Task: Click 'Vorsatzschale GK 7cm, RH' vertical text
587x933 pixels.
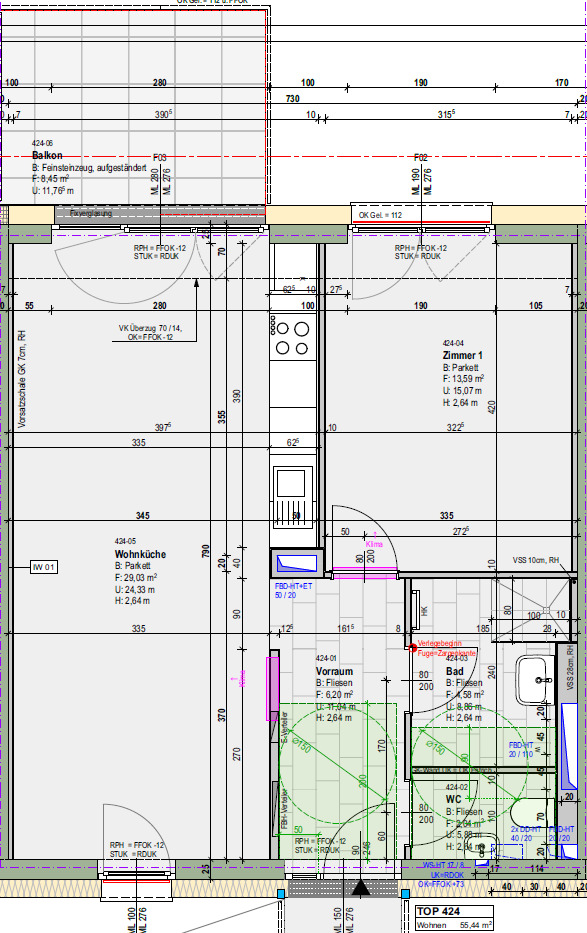Action: [22, 379]
